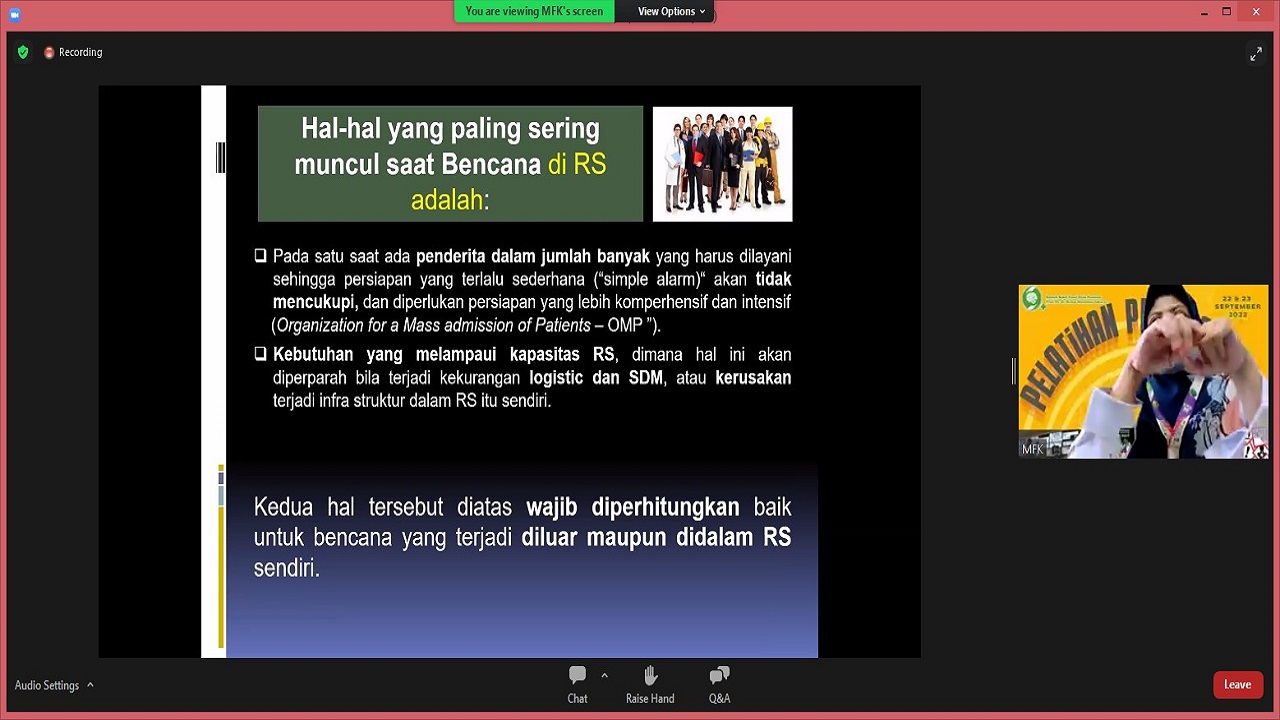This screenshot has width=1280, height=720.
Task: Expand the caret next to Chat
Action: (604, 676)
